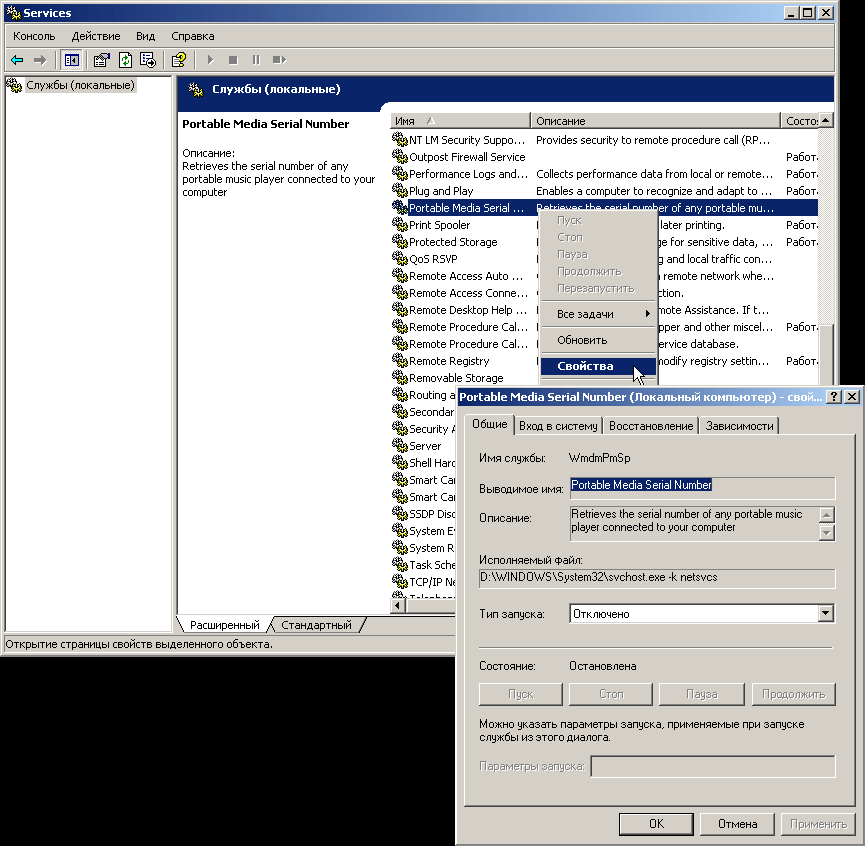
Task: Click the Описание column header
Action: 655,120
